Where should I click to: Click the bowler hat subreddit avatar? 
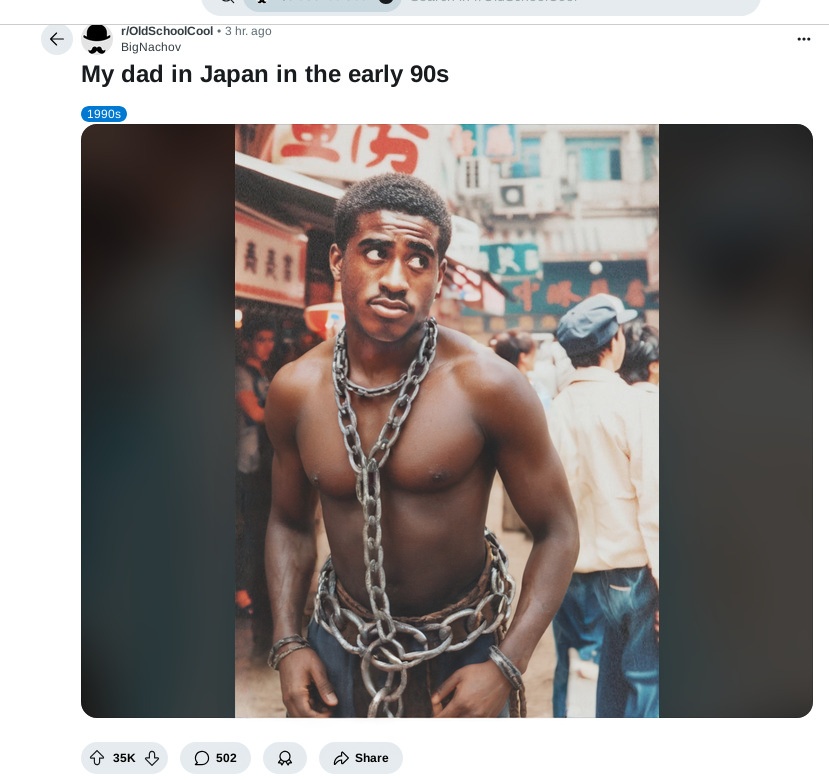point(97,39)
